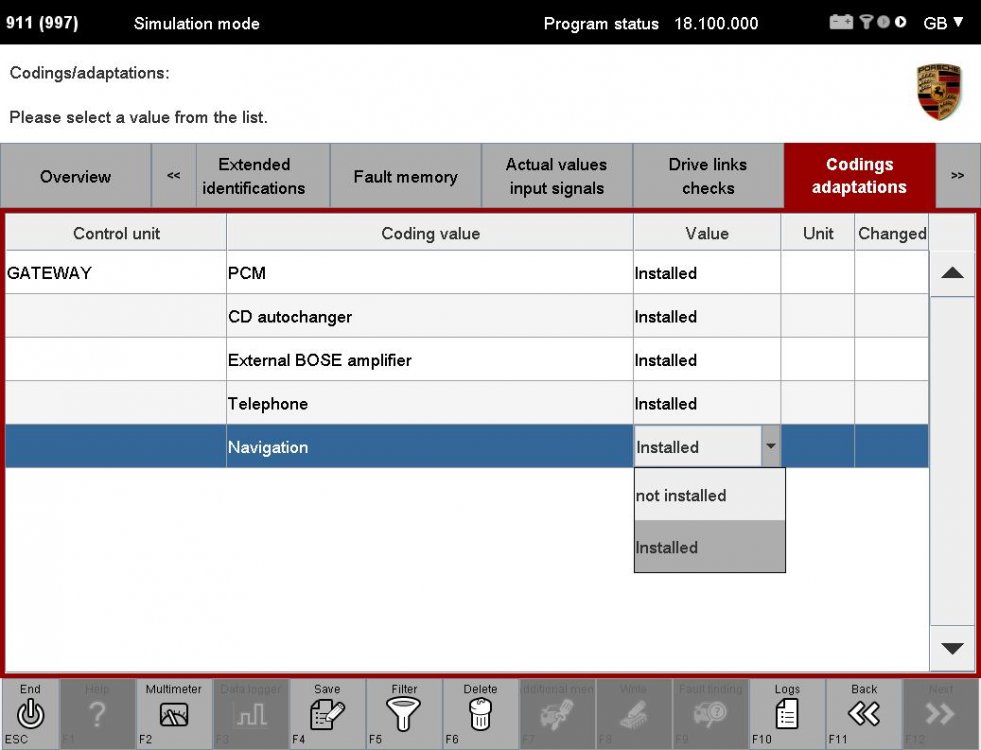Switch to Extended identifications tab

pyautogui.click(x=253, y=176)
